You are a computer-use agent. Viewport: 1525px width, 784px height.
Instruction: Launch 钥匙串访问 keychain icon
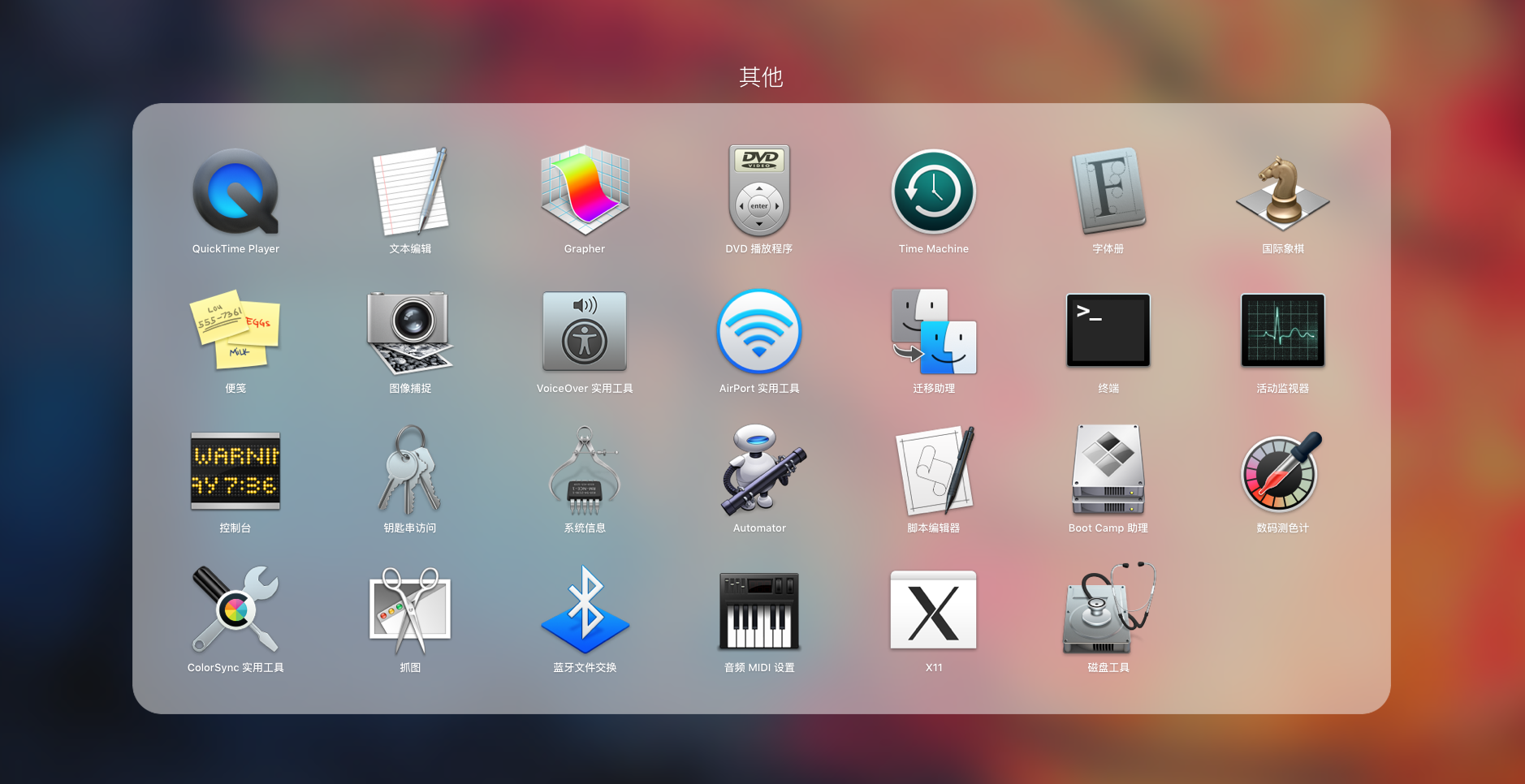410,470
